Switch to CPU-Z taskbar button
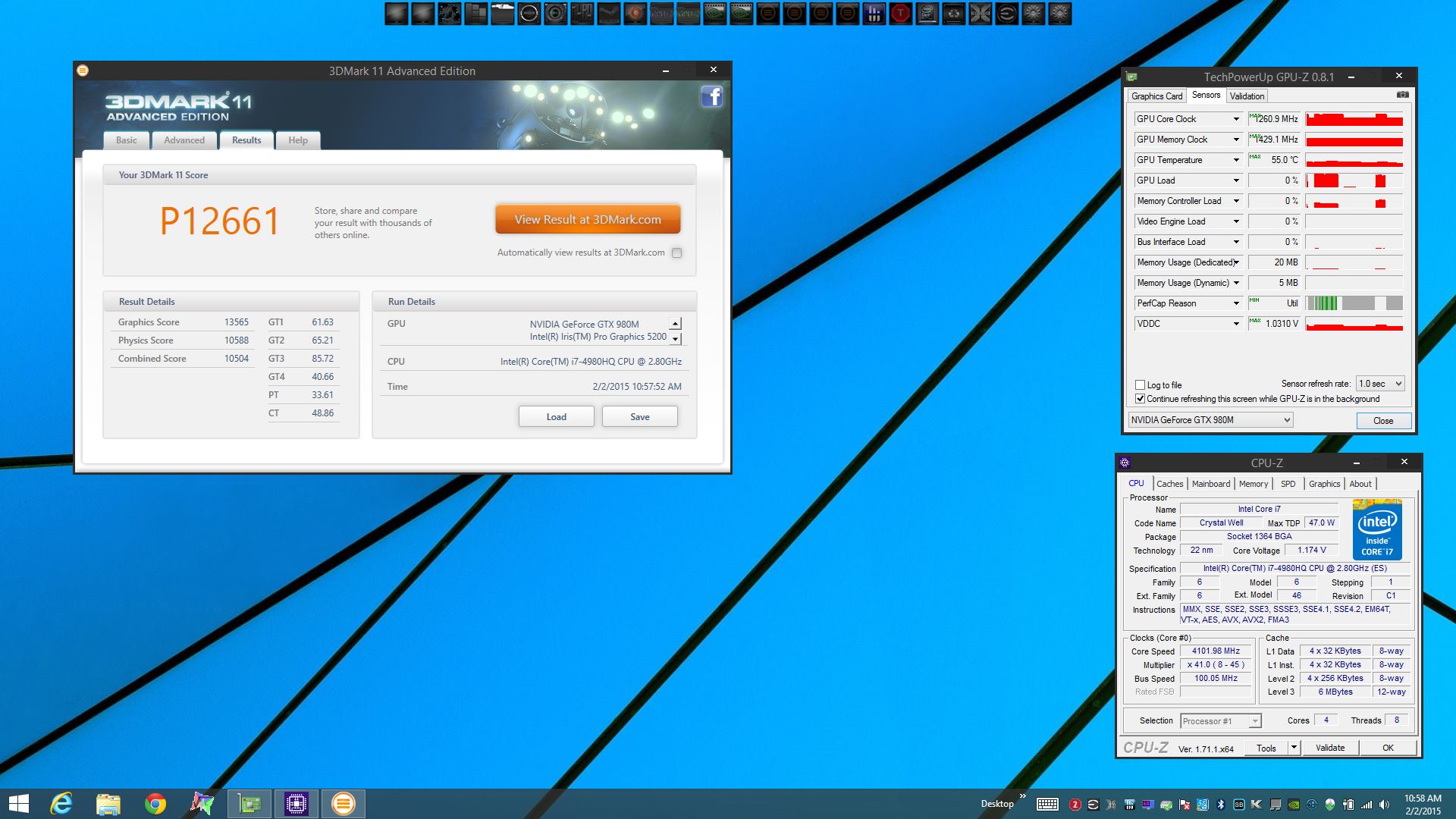The image size is (1456, 819). coord(297,804)
